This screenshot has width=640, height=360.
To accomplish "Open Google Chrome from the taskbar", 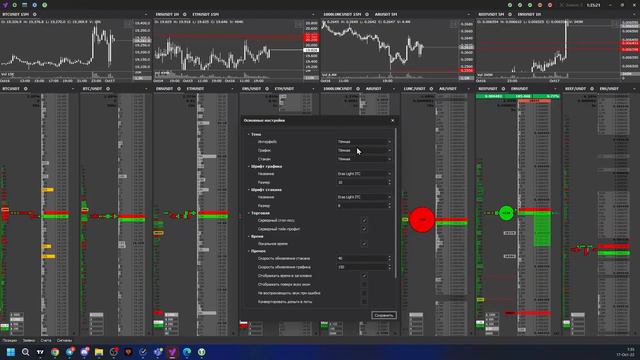I will pos(55,352).
